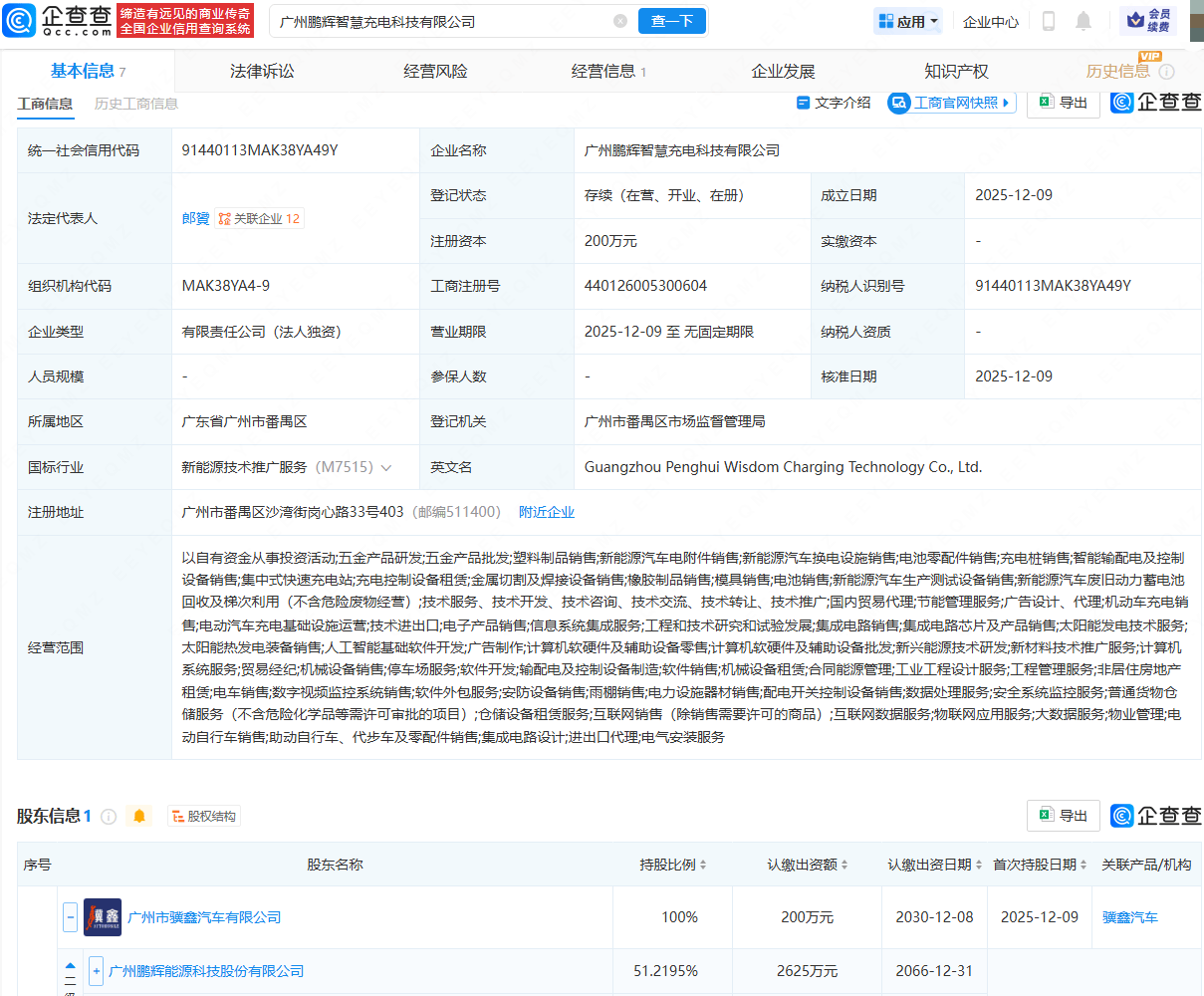This screenshot has width=1204, height=996.
Task: Open the 附近企业 link
Action: coord(546,512)
